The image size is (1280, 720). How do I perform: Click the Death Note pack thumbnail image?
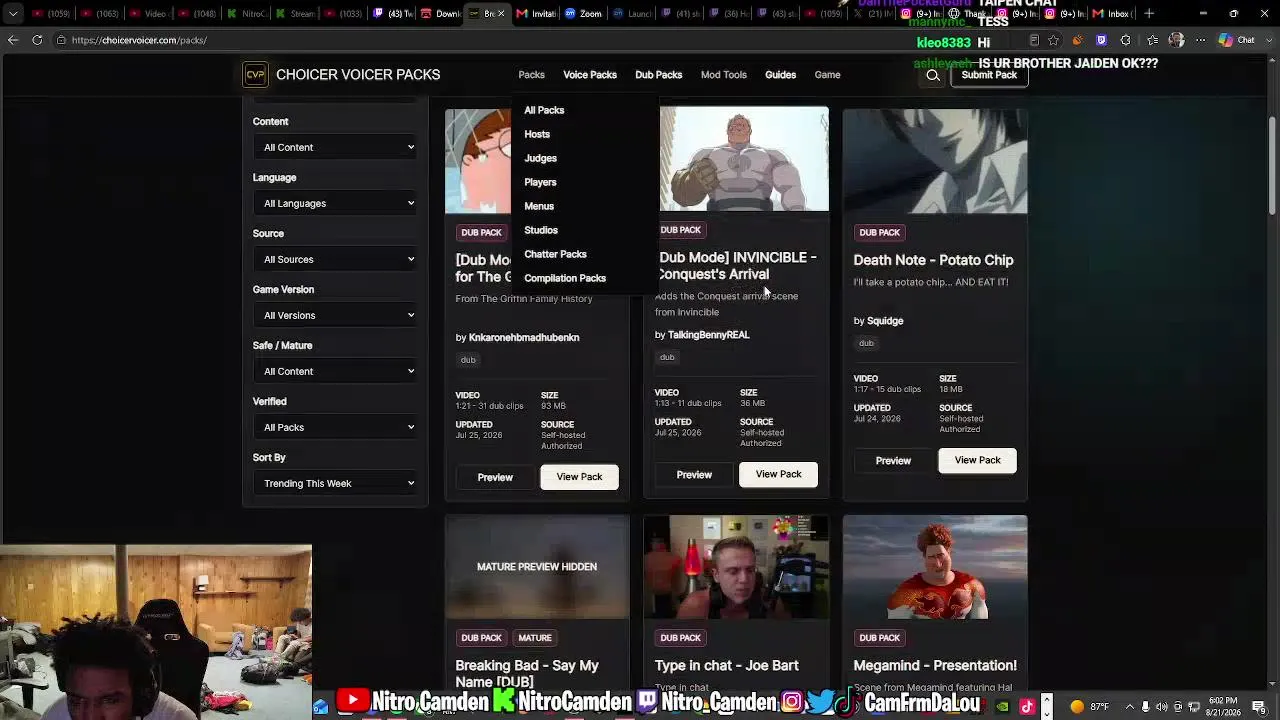[x=935, y=161]
